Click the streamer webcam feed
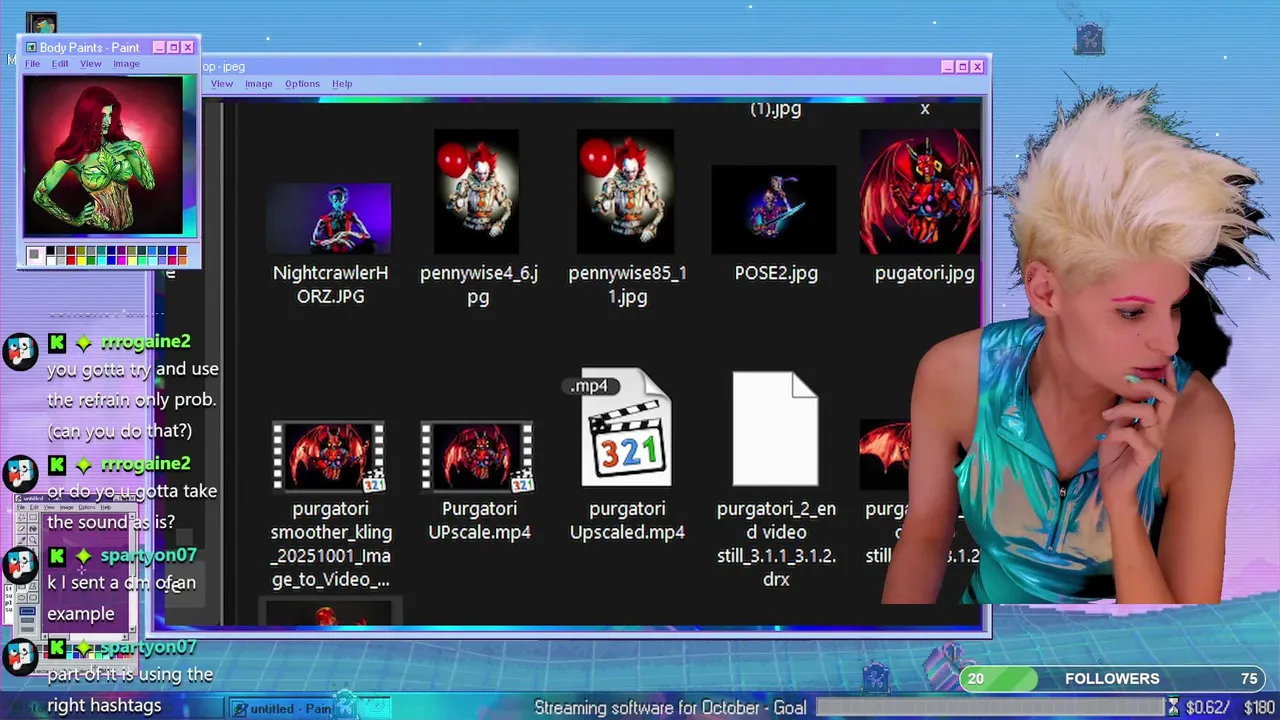The width and height of the screenshot is (1280, 720). click(x=1085, y=350)
